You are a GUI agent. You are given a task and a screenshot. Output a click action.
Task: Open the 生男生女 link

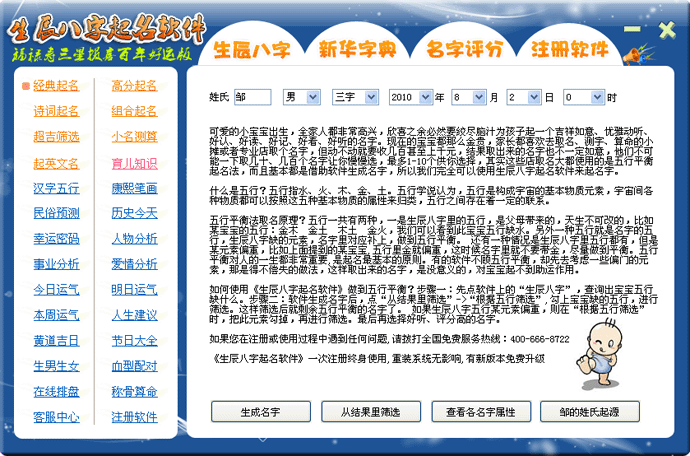click(56, 366)
